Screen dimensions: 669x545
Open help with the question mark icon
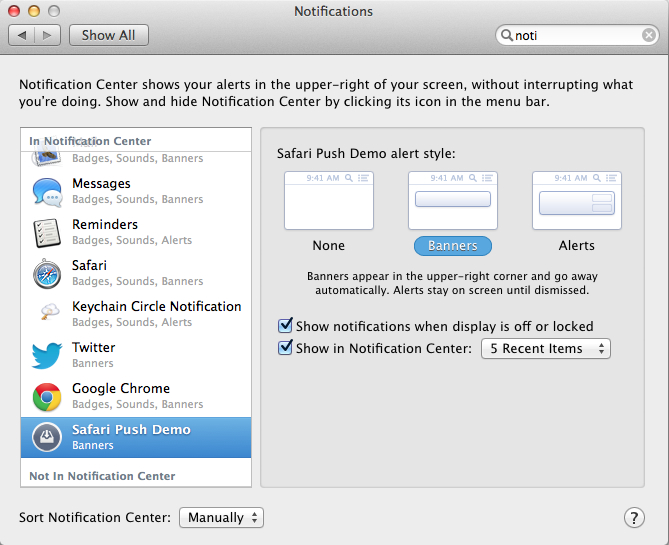(634, 517)
